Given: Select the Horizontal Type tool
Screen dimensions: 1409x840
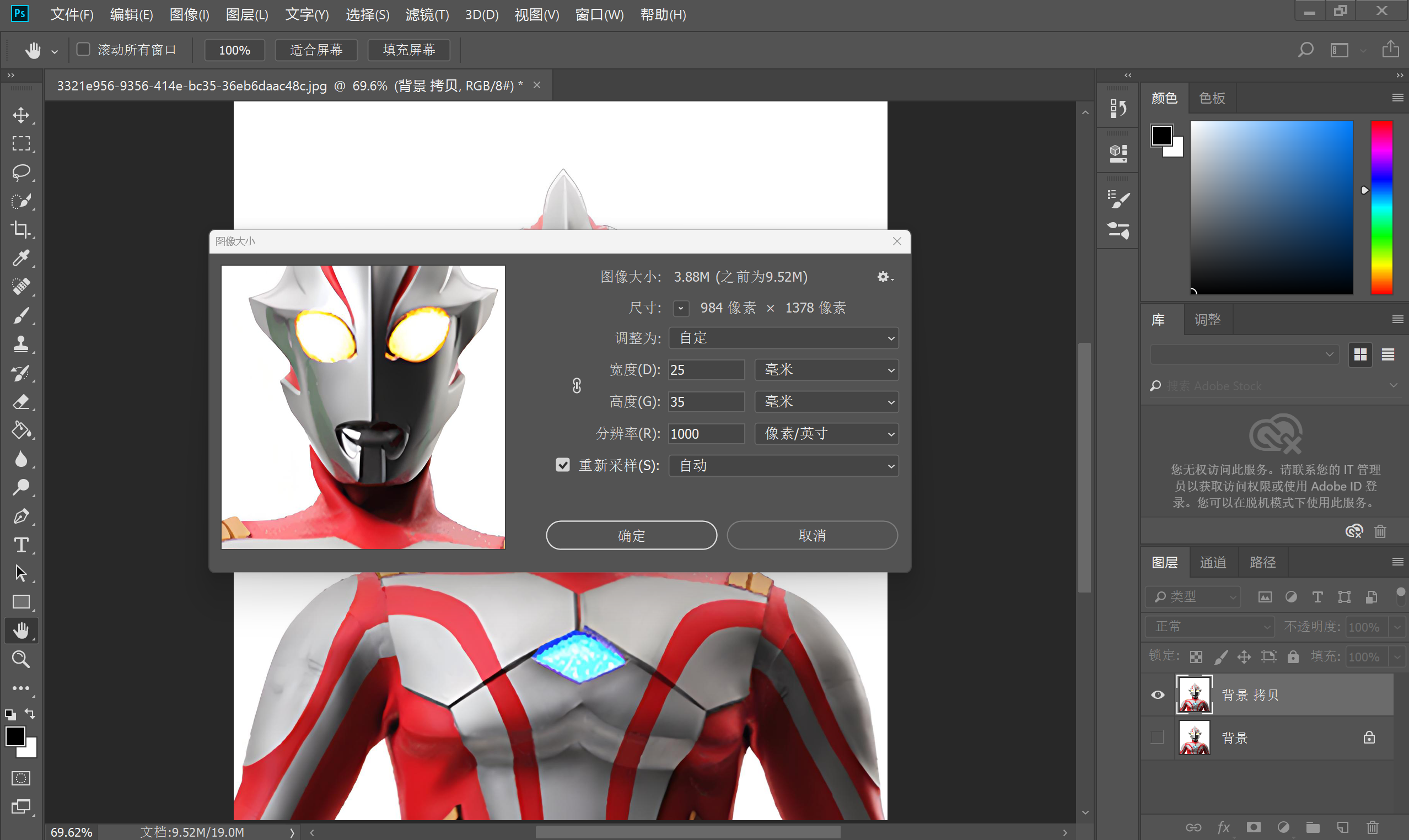Looking at the screenshot, I should [x=21, y=545].
